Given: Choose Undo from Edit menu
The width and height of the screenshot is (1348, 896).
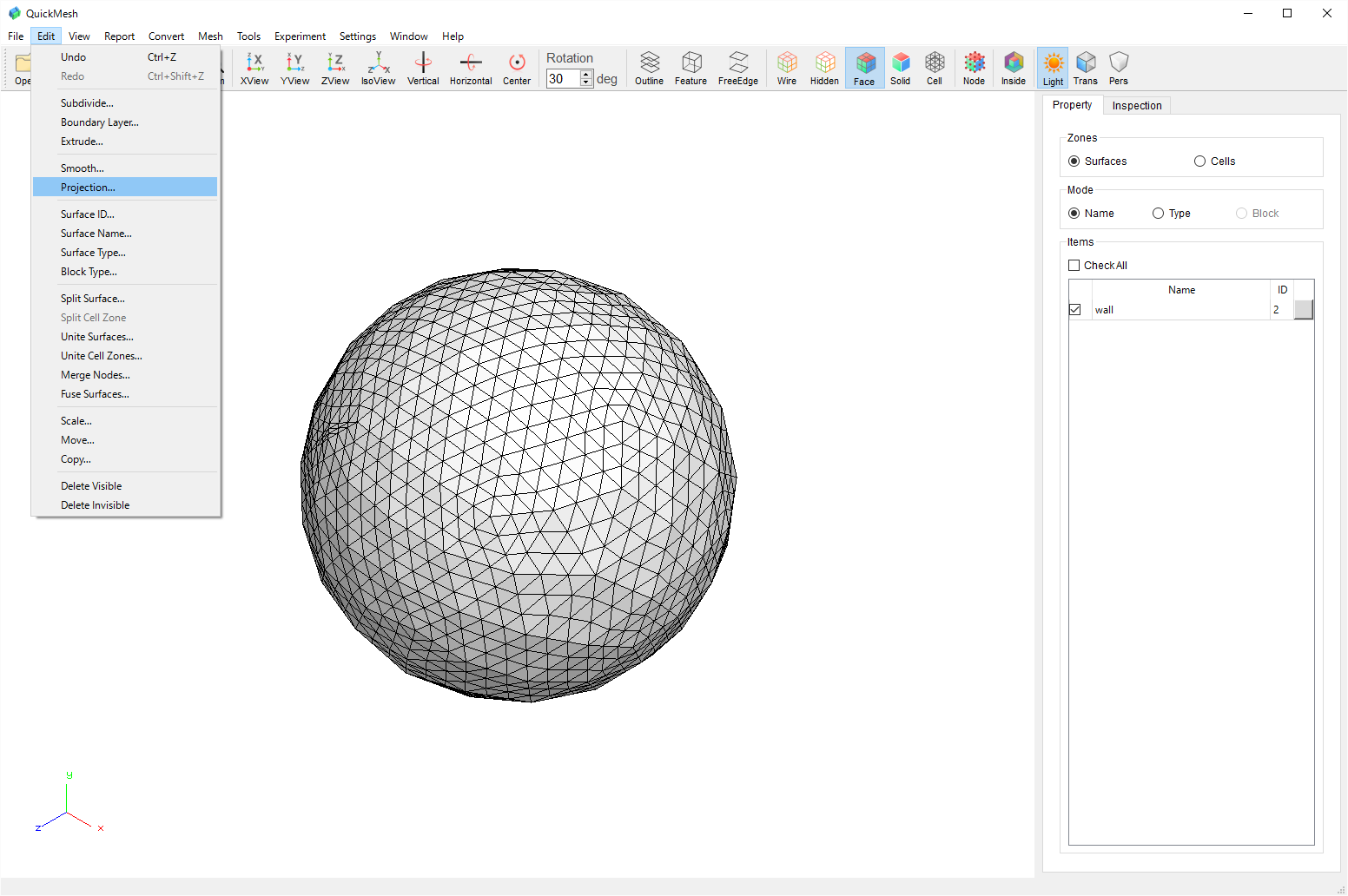Looking at the screenshot, I should (125, 57).
